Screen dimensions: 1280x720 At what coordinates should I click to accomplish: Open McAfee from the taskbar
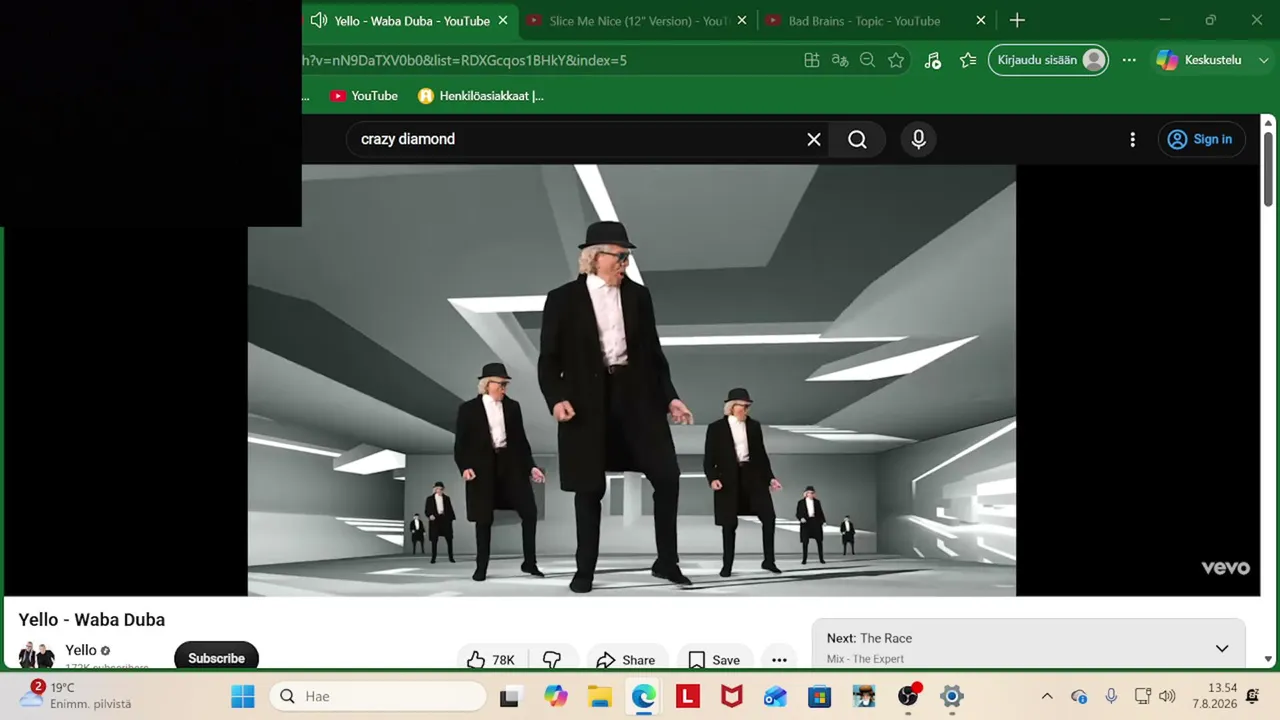pos(732,696)
